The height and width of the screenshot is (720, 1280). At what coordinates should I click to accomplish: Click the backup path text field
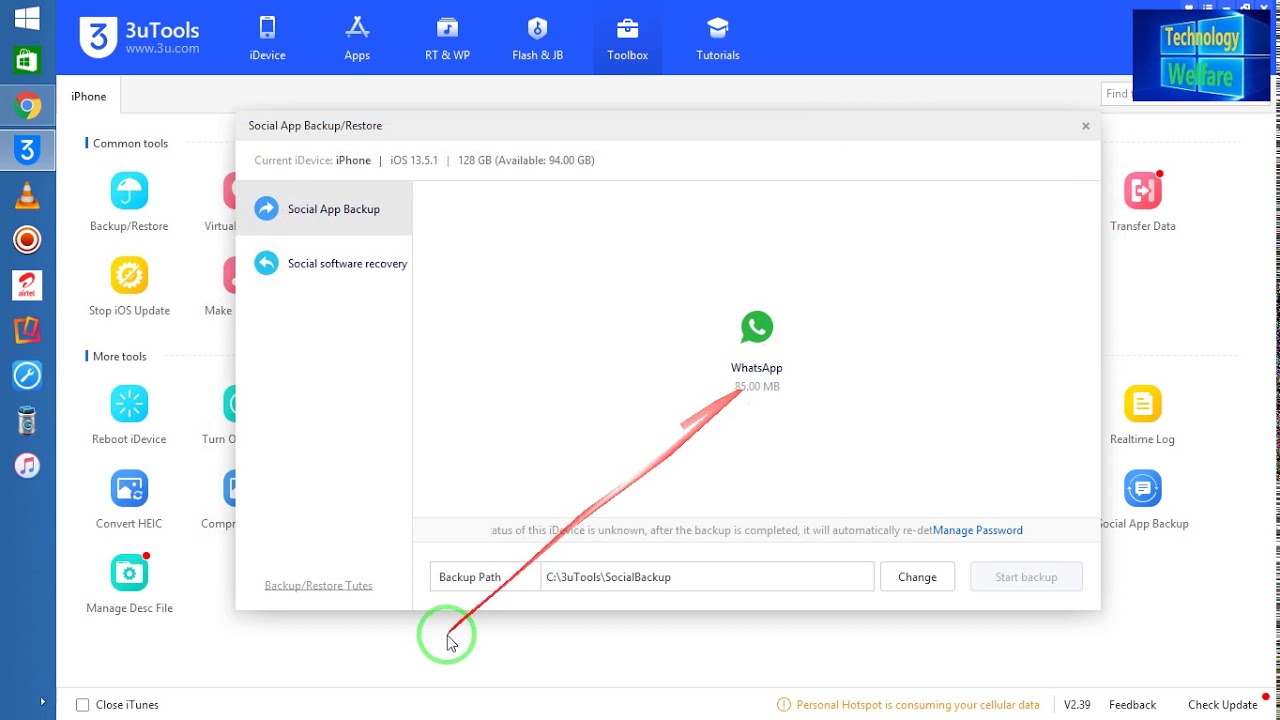(x=706, y=577)
